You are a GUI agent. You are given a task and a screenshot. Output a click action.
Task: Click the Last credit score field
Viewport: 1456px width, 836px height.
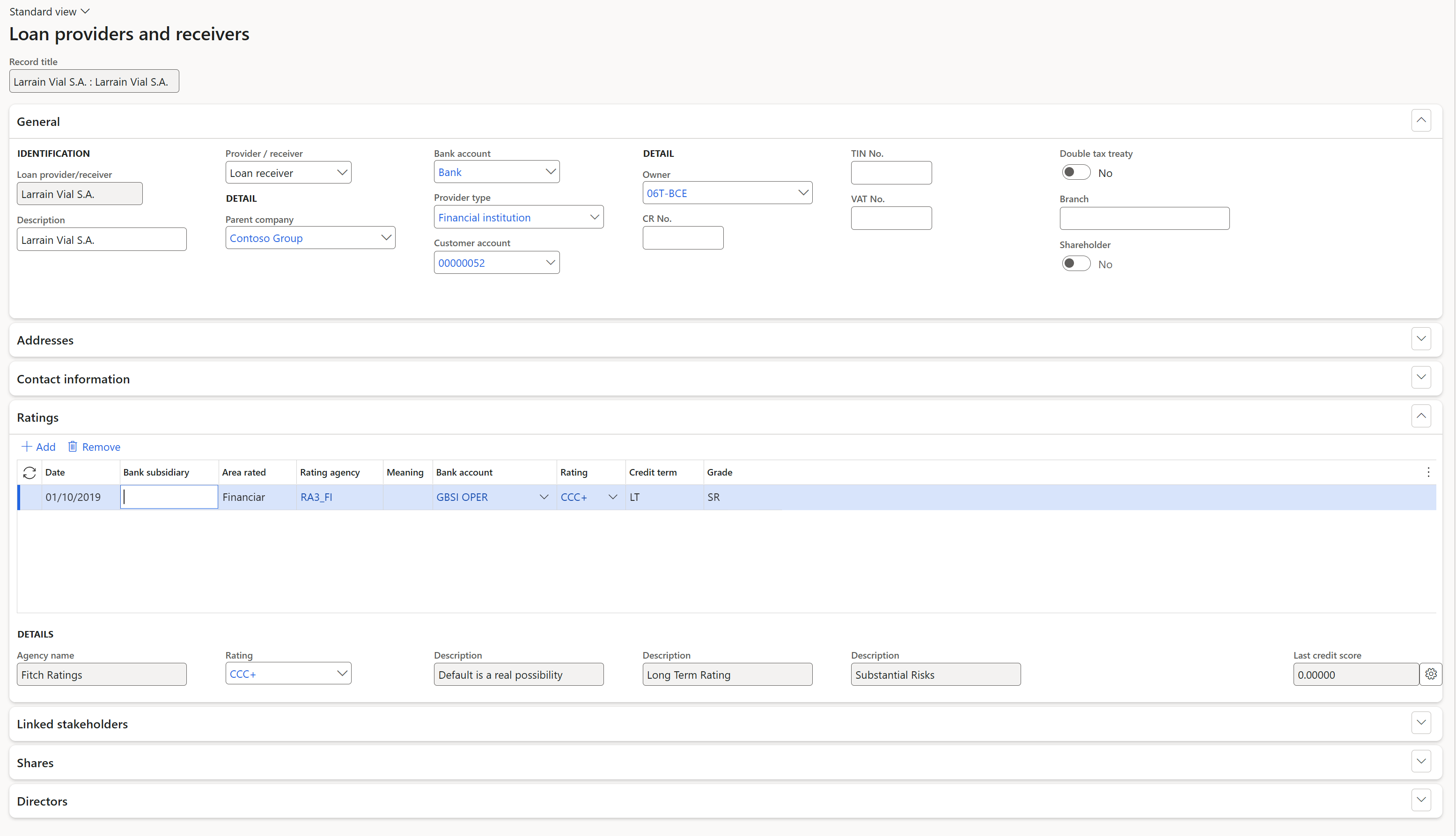coord(1355,674)
